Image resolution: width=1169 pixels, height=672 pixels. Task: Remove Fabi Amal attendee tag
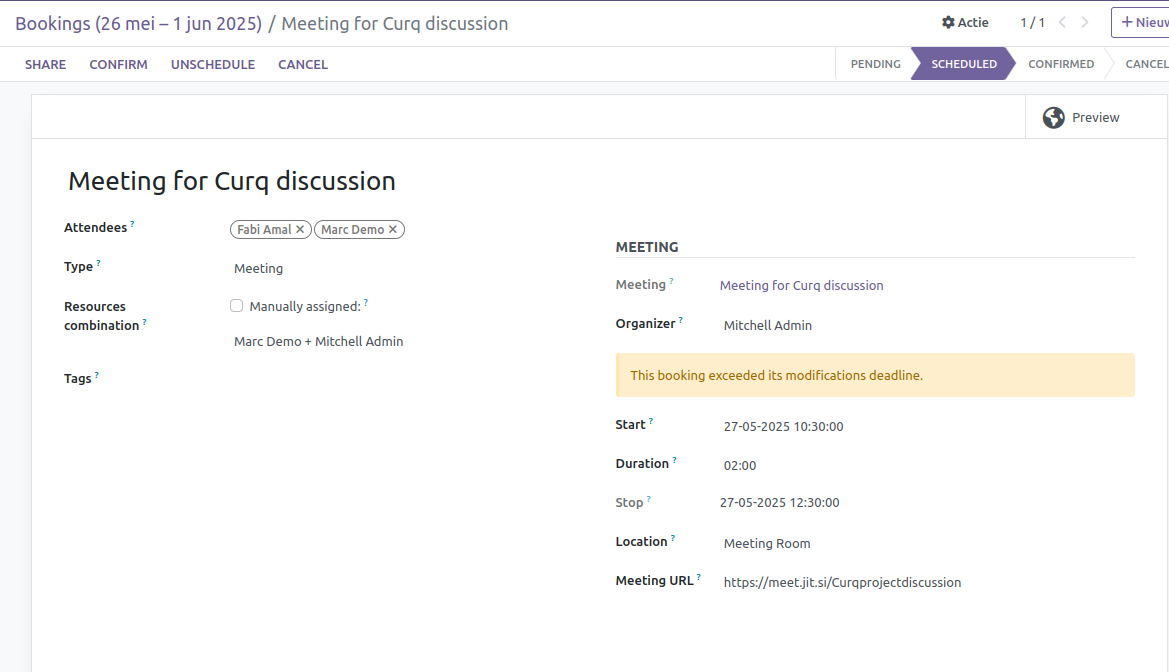[x=300, y=230]
